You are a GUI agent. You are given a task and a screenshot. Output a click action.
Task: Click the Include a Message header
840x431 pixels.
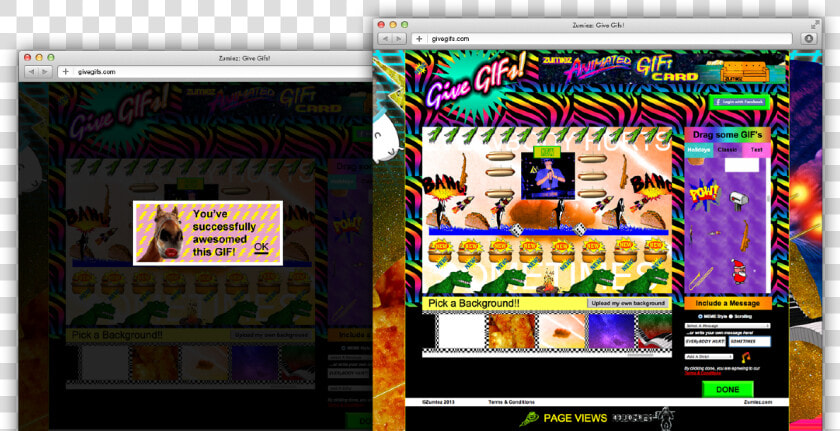728,303
